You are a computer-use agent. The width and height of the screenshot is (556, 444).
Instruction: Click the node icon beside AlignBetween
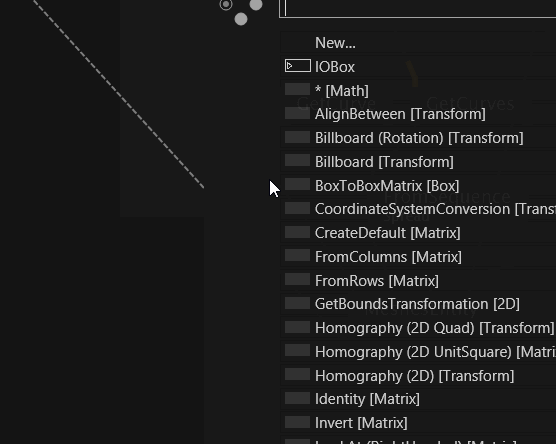298,113
